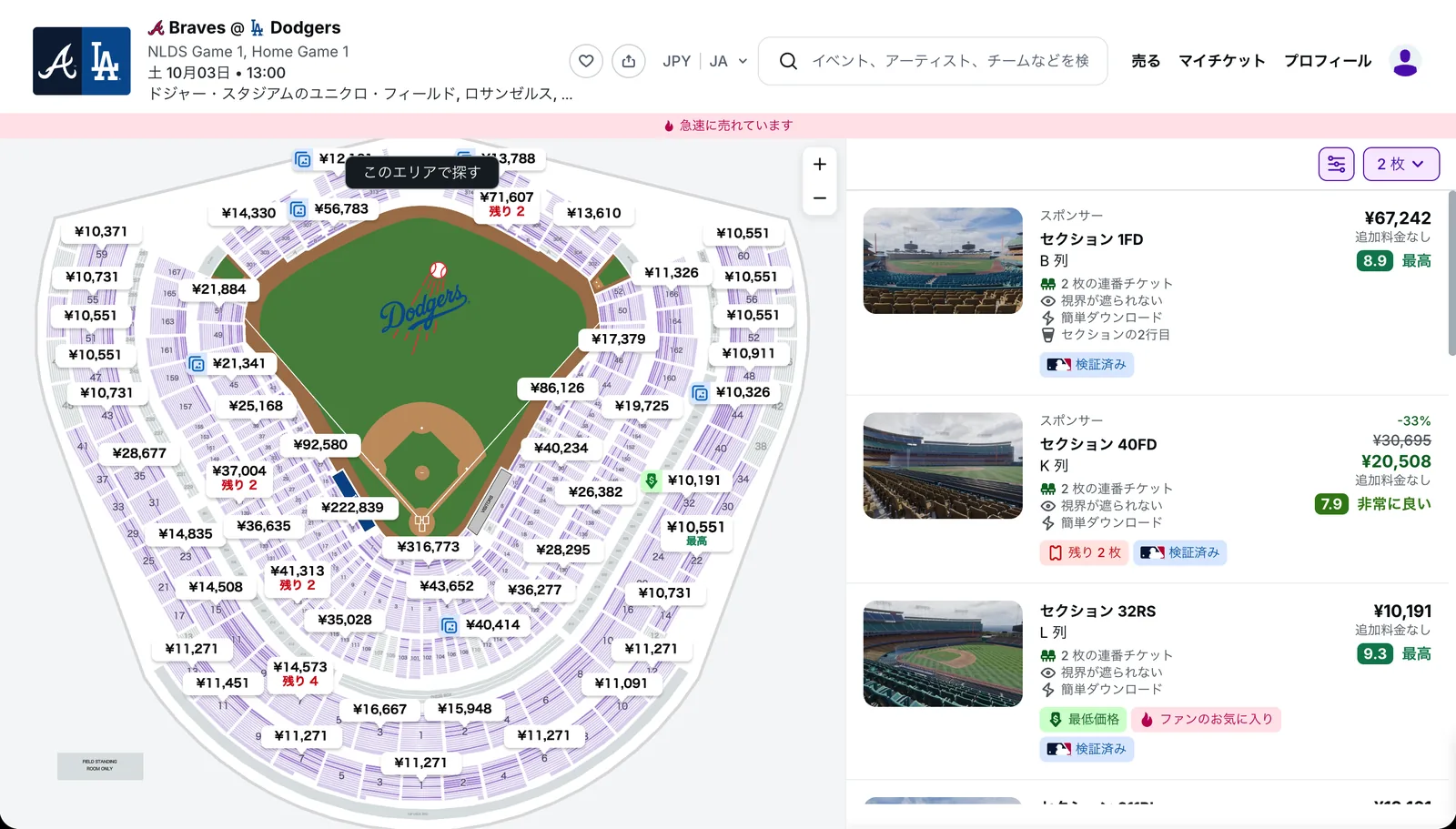Open the JPY JA currency language selector
This screenshot has width=1456, height=829.
705,61
